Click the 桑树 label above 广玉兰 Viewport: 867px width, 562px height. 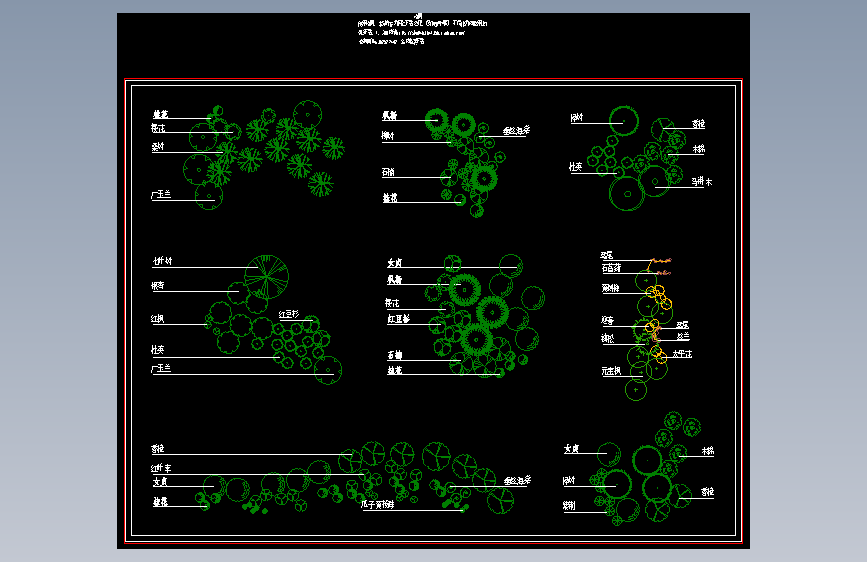pos(158,146)
